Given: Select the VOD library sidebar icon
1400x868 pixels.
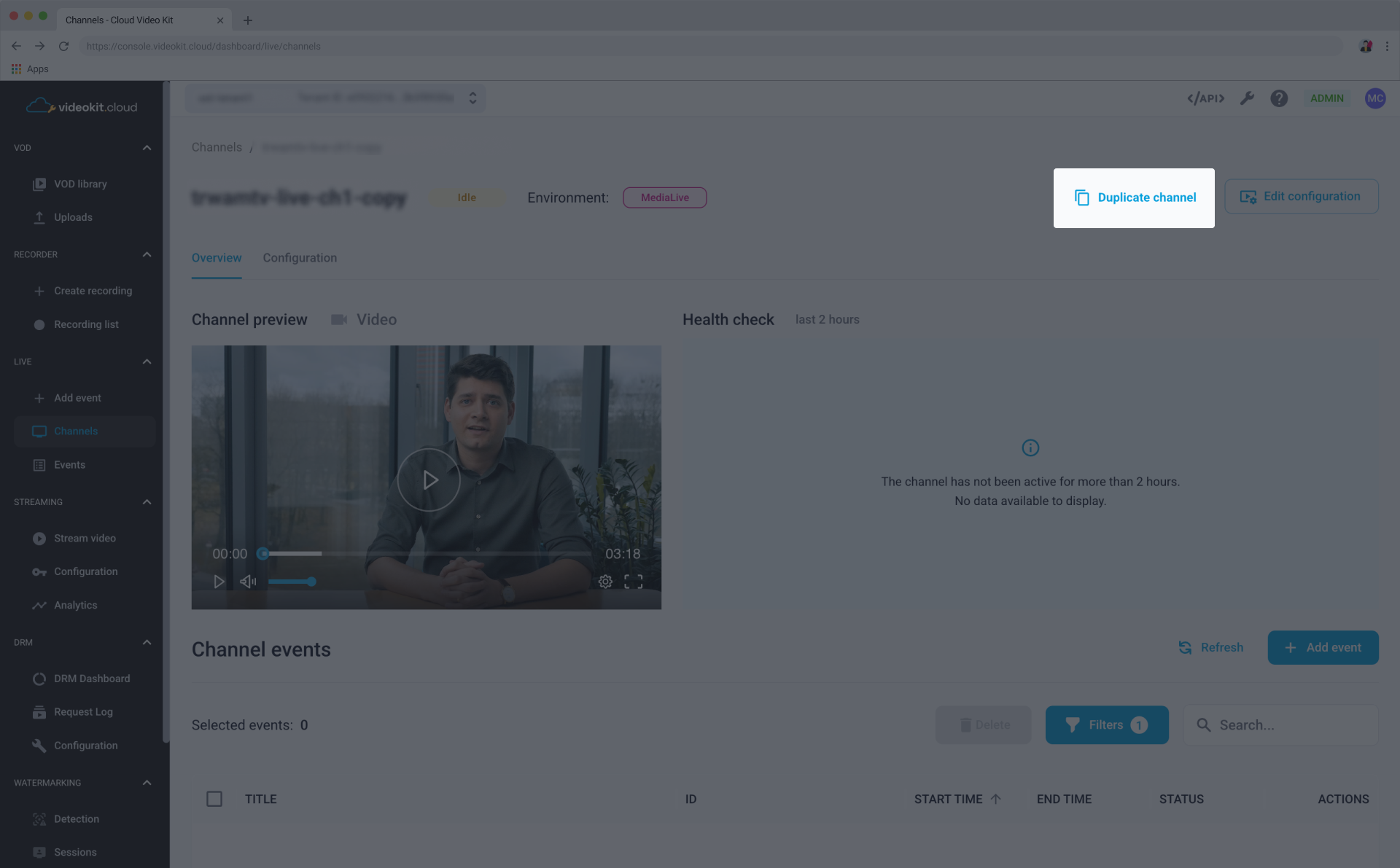Looking at the screenshot, I should tap(39, 184).
